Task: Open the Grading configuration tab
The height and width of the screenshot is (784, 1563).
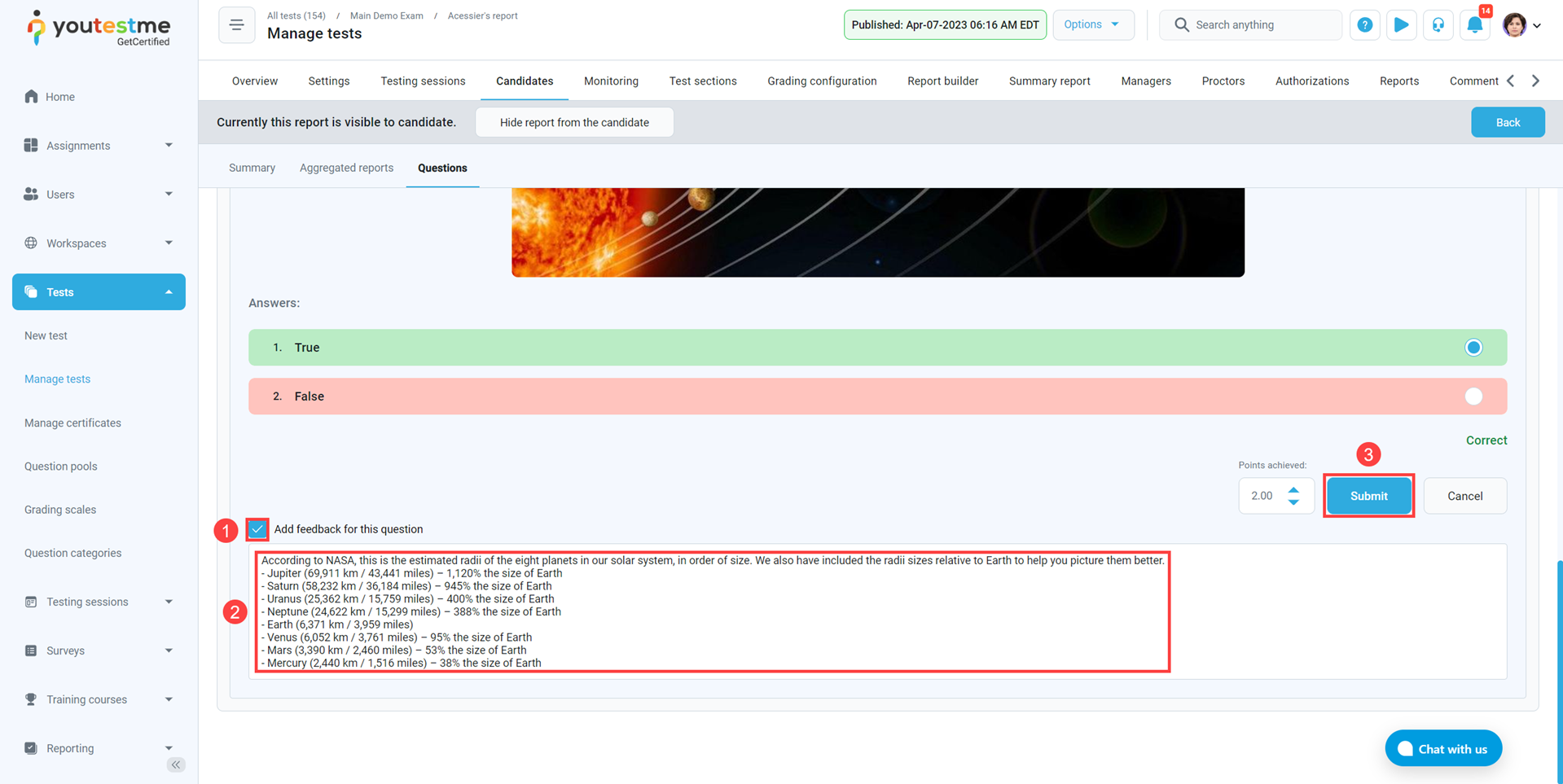Action: coord(822,81)
